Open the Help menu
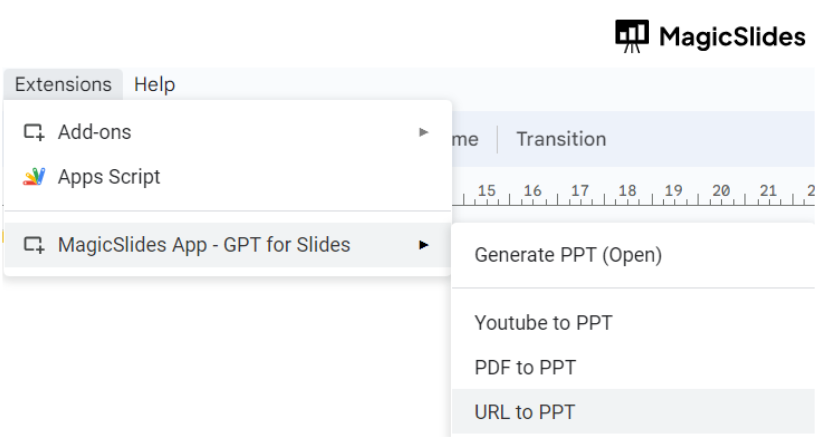This screenshot has width=821, height=437. tap(154, 85)
